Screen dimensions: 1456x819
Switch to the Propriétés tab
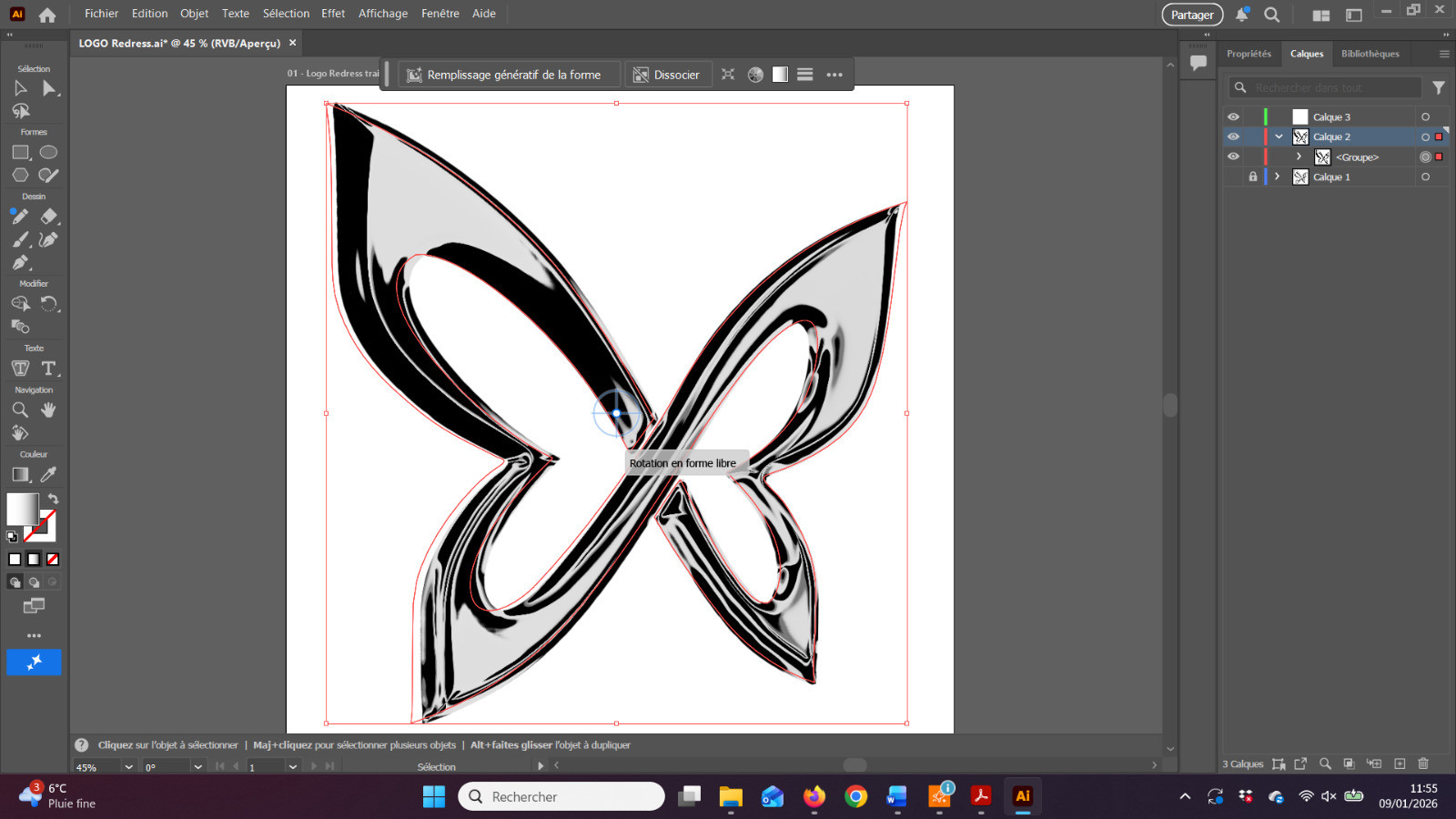(x=1249, y=54)
